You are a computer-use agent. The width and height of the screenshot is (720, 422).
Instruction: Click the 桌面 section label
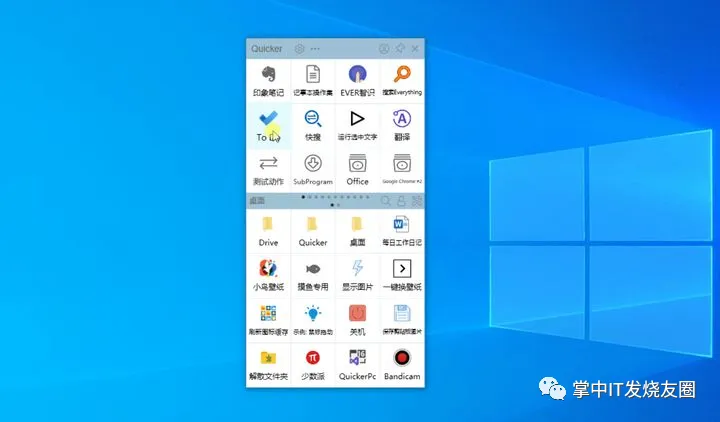pos(257,201)
